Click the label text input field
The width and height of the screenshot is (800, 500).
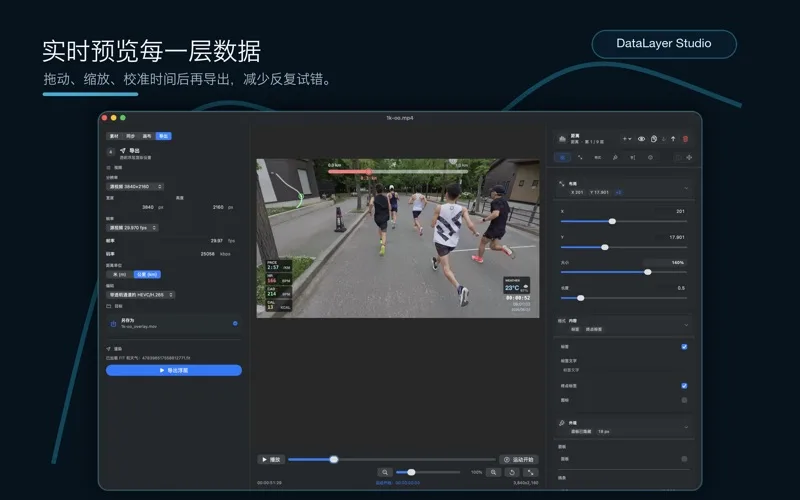[x=623, y=370]
